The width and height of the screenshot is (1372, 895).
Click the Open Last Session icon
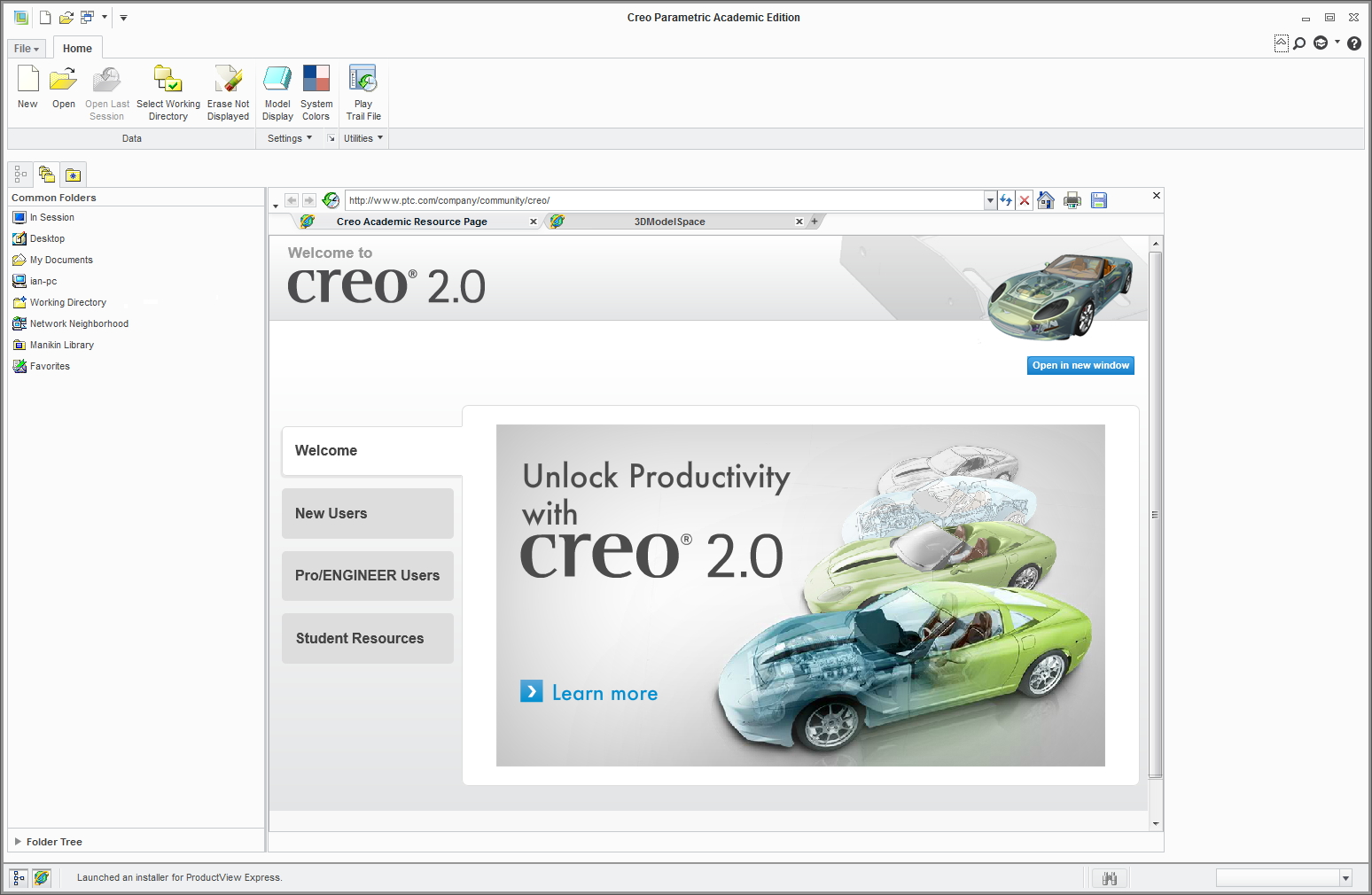pos(107,92)
